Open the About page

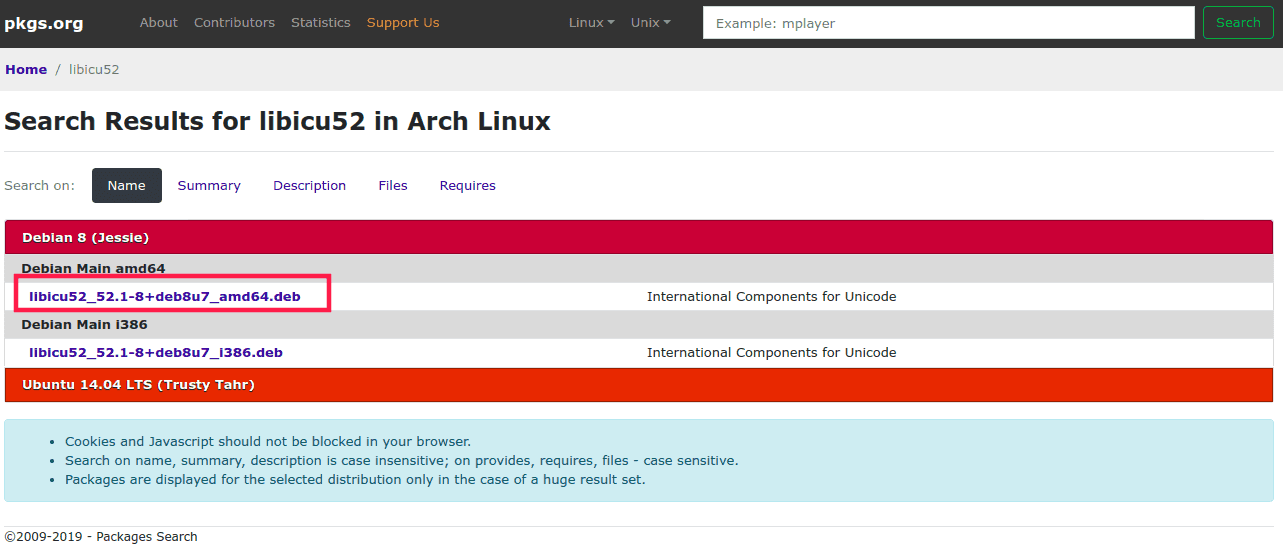[158, 23]
